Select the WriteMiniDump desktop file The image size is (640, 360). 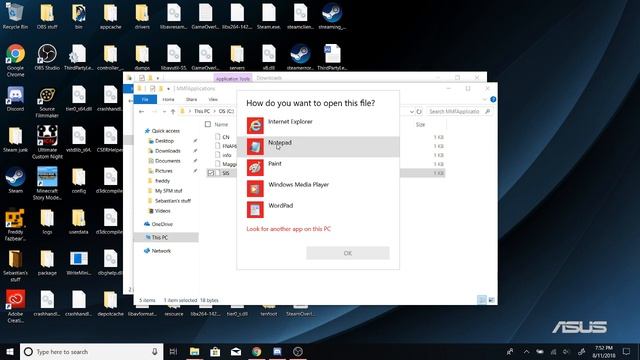[x=79, y=262]
